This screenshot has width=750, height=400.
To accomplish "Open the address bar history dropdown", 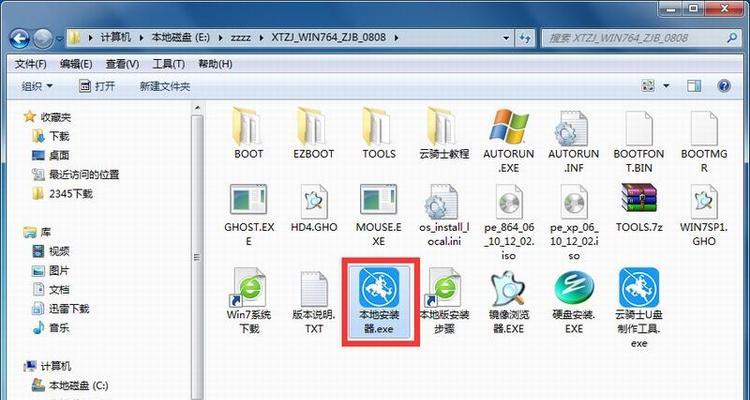I will (x=506, y=38).
